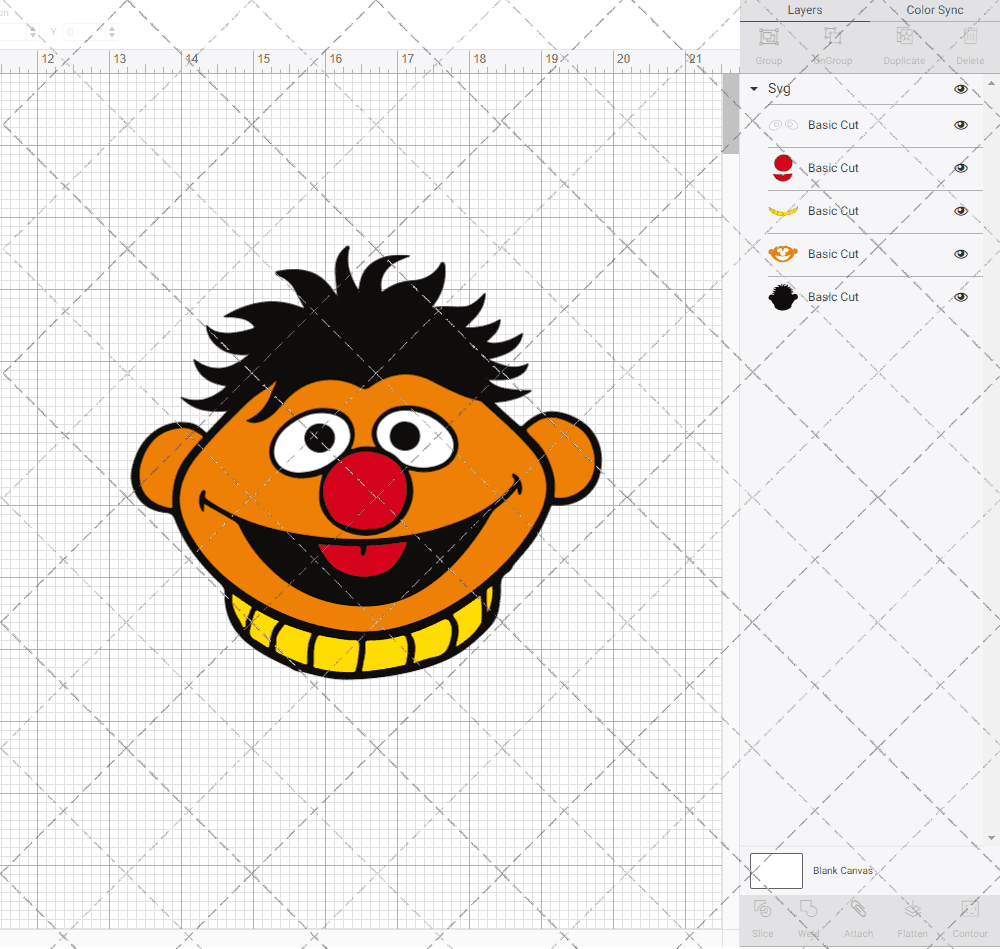
Task: Toggle visibility of red nose layer
Action: 961,168
